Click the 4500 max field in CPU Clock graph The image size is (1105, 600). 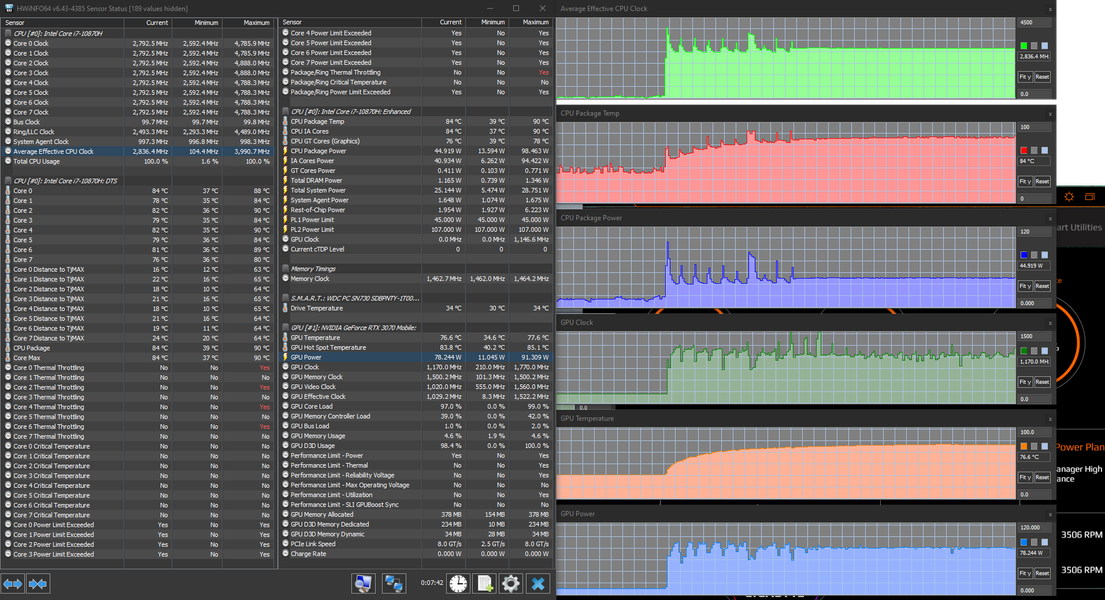[1034, 23]
